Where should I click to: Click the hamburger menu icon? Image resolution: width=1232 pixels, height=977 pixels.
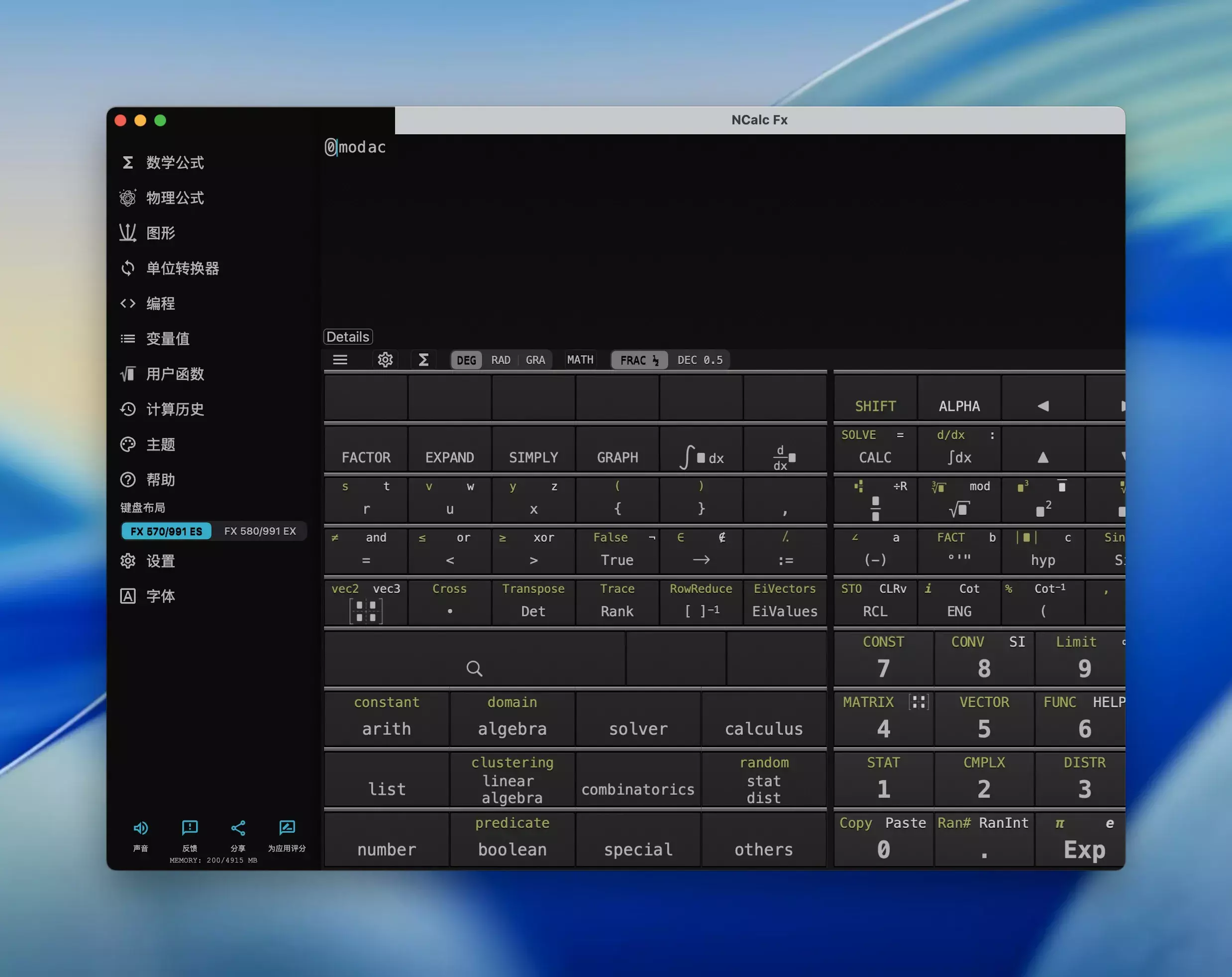[340, 360]
